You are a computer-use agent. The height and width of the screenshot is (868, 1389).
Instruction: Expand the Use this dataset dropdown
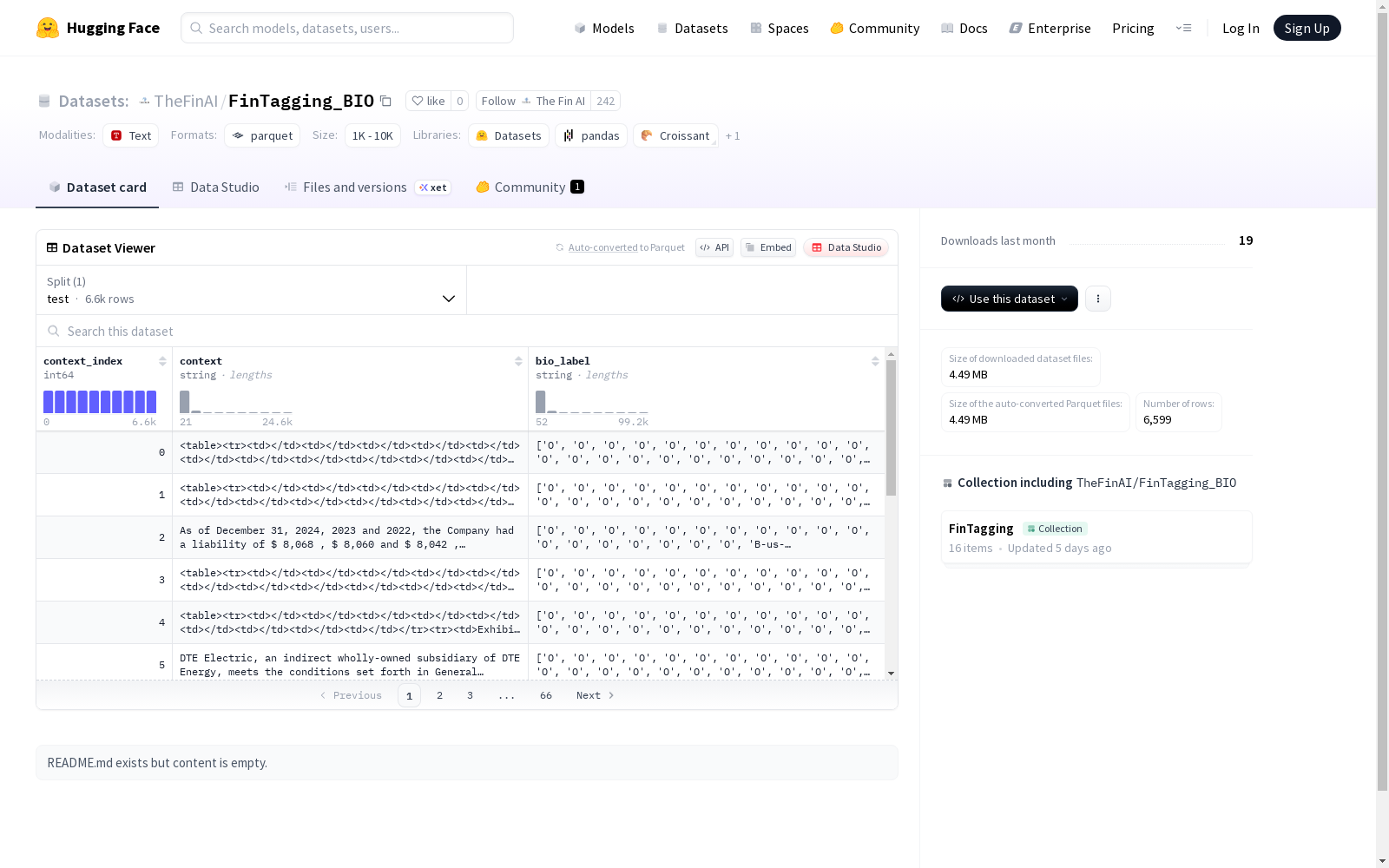point(1010,299)
